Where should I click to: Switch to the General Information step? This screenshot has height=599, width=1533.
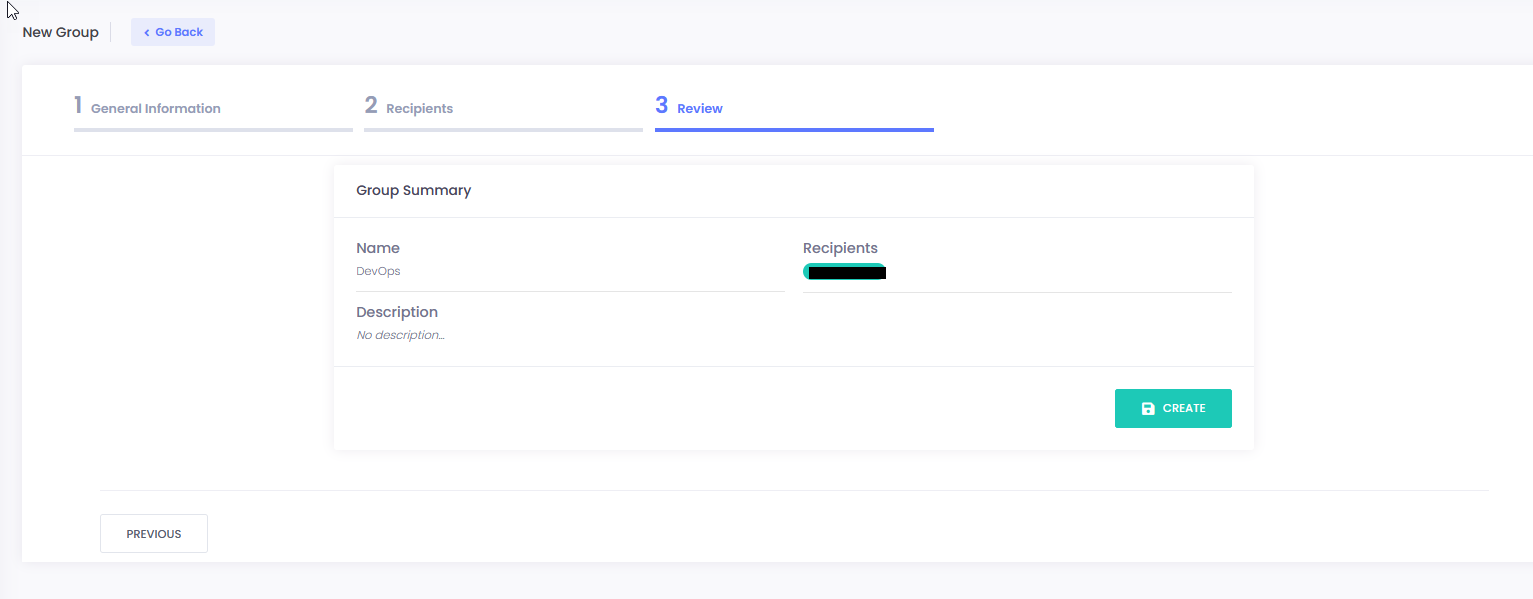pos(155,108)
